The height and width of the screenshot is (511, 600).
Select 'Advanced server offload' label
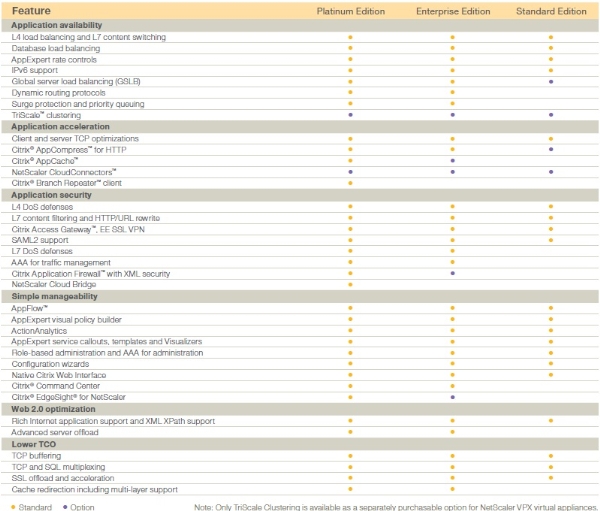55,432
